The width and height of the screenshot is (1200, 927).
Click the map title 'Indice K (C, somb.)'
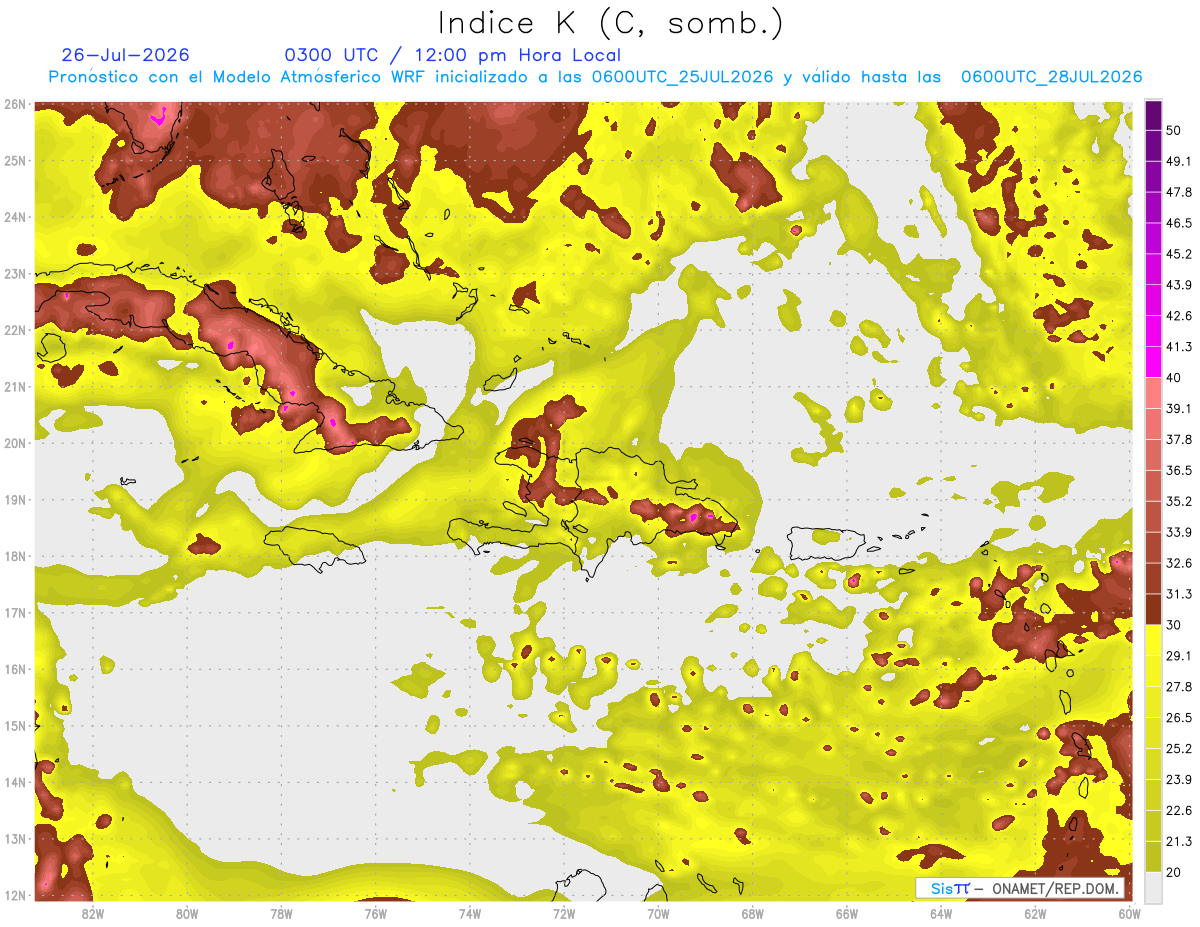click(x=610, y=23)
